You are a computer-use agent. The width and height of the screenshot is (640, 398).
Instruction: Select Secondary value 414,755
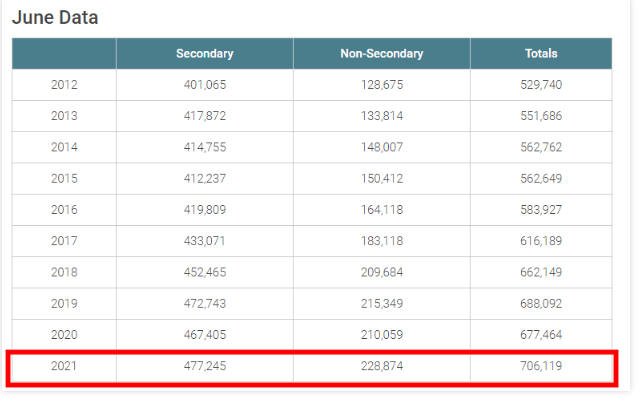tap(205, 147)
